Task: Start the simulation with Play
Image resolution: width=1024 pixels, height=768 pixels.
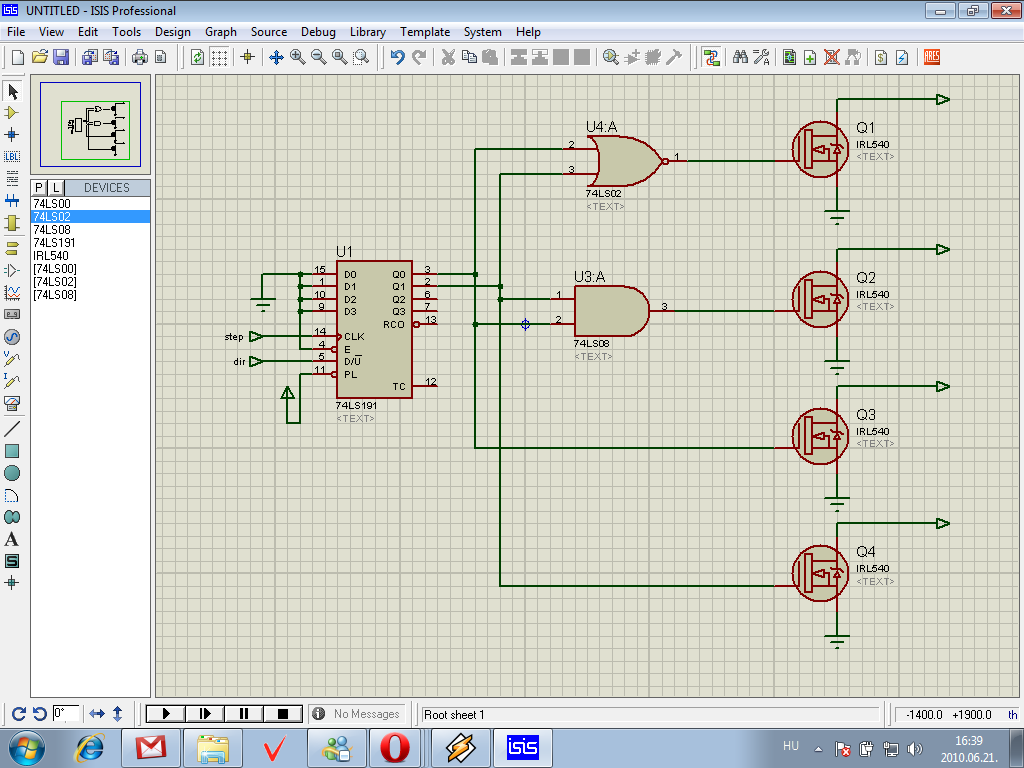Action: pyautogui.click(x=166, y=714)
